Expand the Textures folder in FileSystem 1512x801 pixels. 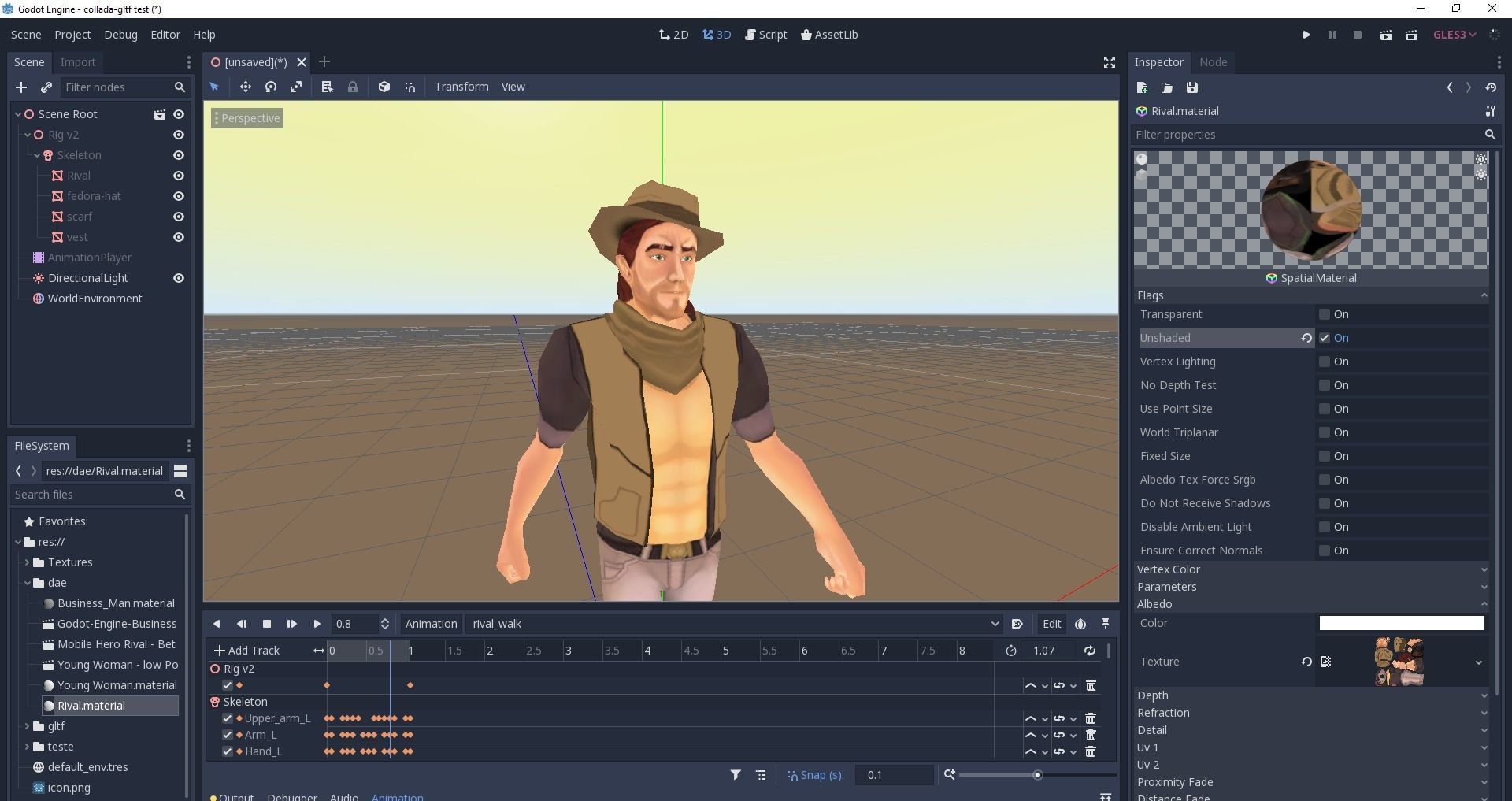coord(28,562)
